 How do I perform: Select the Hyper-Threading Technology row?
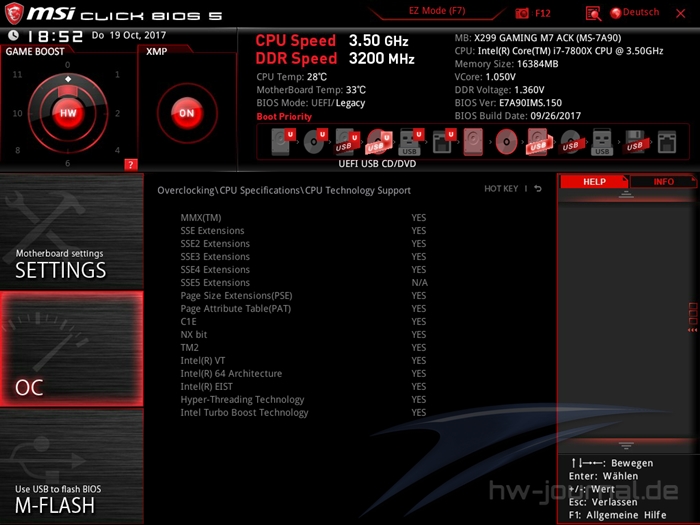pyautogui.click(x=304, y=400)
